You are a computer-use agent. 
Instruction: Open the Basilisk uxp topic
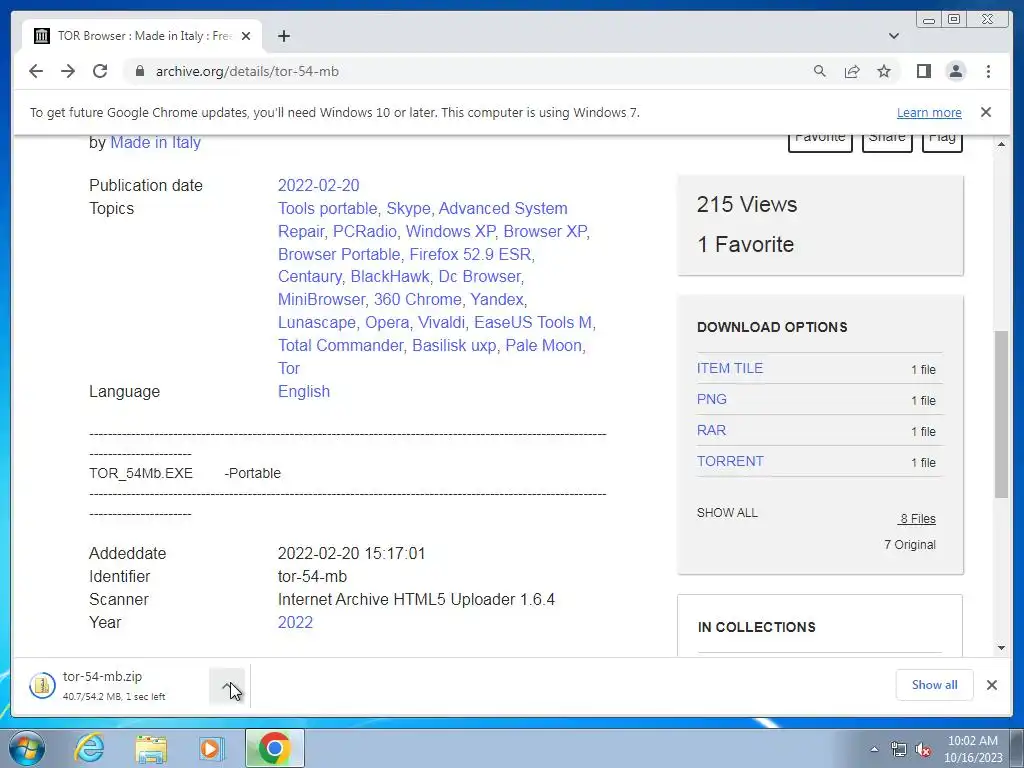[454, 345]
